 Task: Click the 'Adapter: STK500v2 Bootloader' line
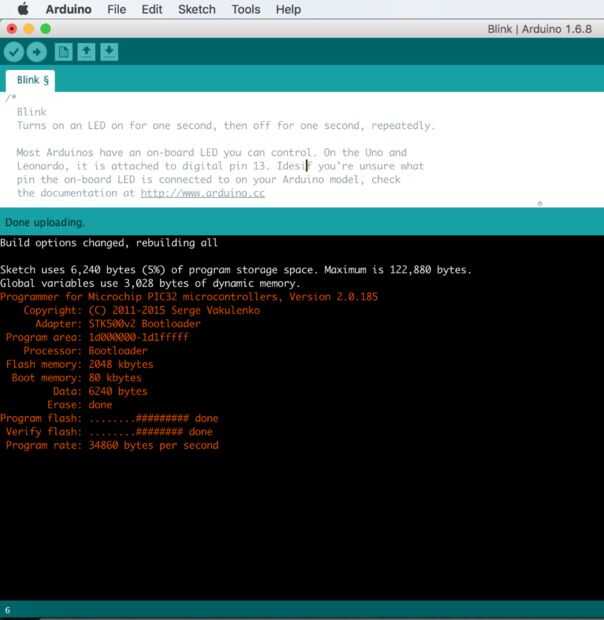click(118, 324)
